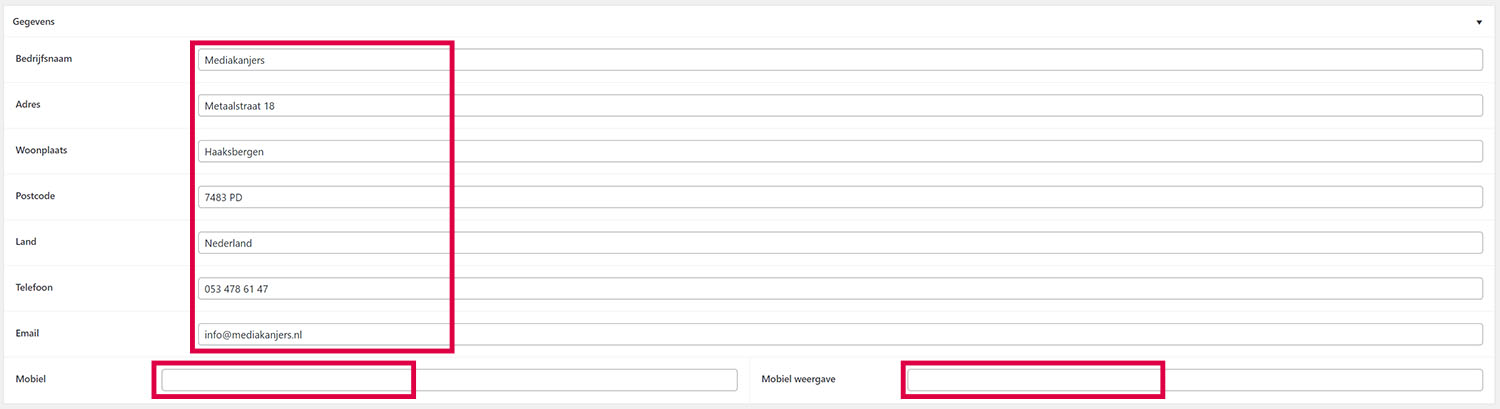Click the Land label
The image size is (1500, 409).
coord(26,242)
